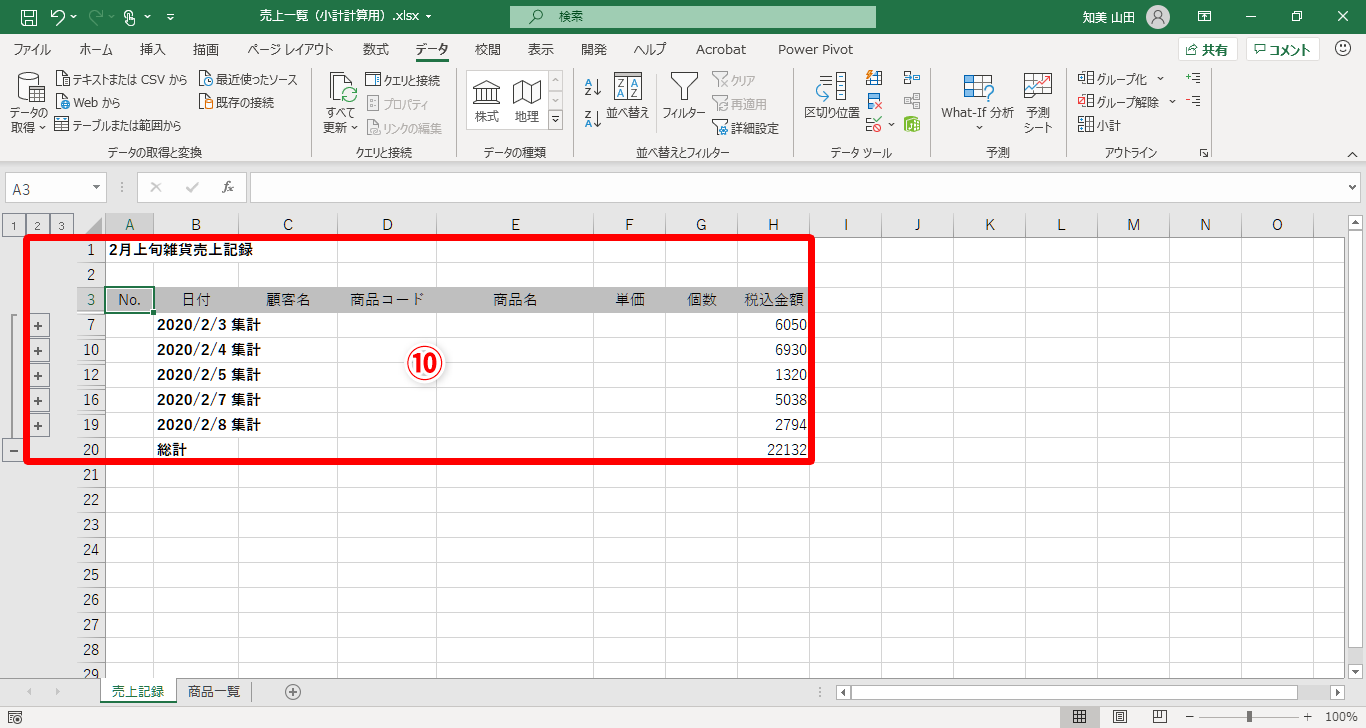1366x728 pixels.
Task: Click the 小計 (Subtotal) button
Action: point(1099,125)
